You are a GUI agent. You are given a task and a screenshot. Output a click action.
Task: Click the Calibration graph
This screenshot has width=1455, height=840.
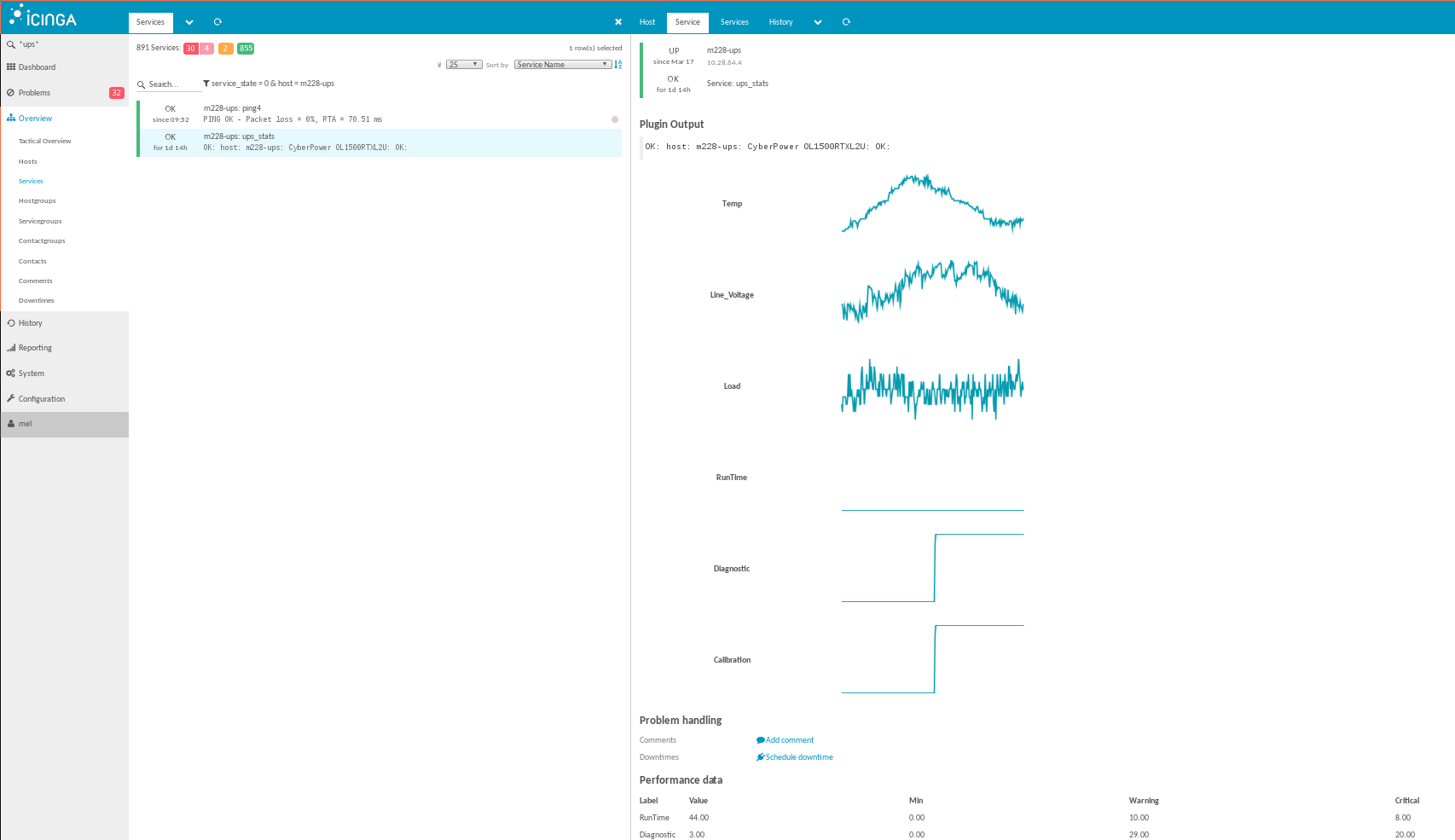[932, 659]
